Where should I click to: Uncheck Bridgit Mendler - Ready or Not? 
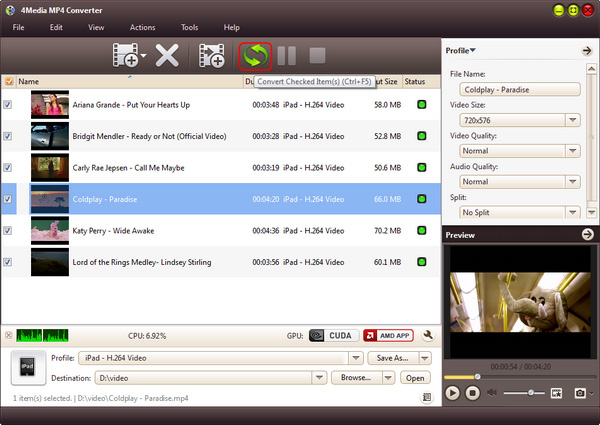(x=8, y=136)
